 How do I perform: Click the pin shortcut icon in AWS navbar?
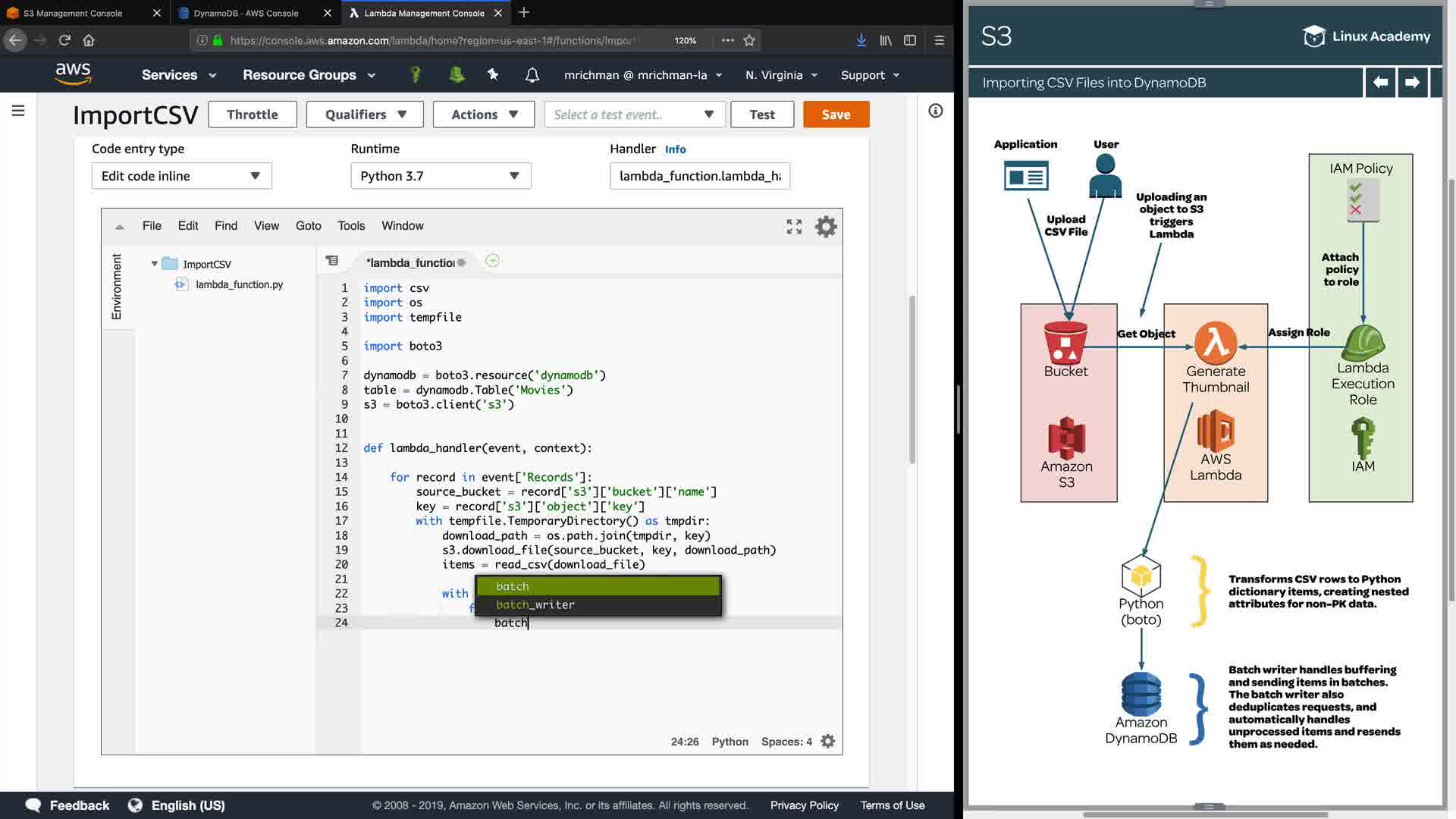pyautogui.click(x=493, y=74)
